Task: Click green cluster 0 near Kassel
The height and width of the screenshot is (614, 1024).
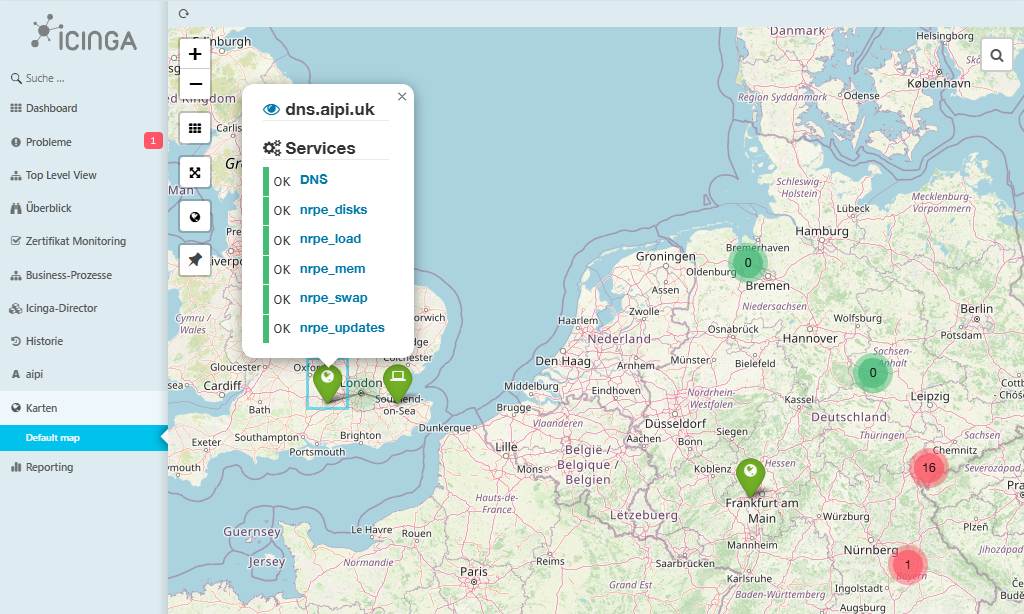Action: click(872, 373)
